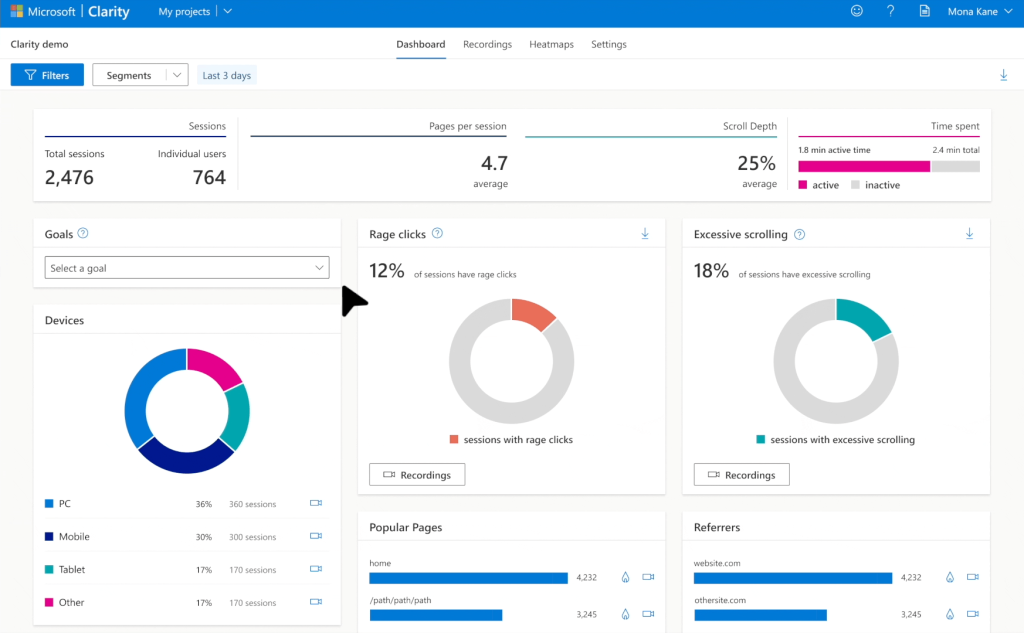Click the Tablet teal legend swatch

(49, 569)
